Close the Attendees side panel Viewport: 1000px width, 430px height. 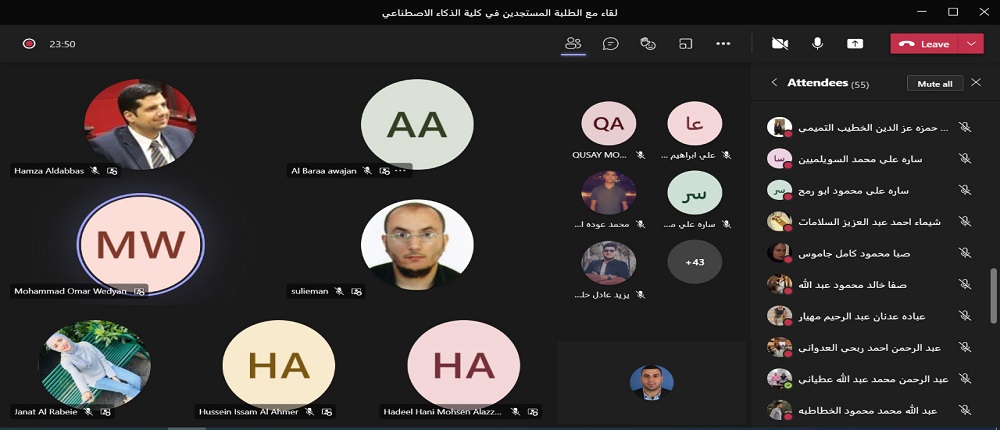point(975,82)
